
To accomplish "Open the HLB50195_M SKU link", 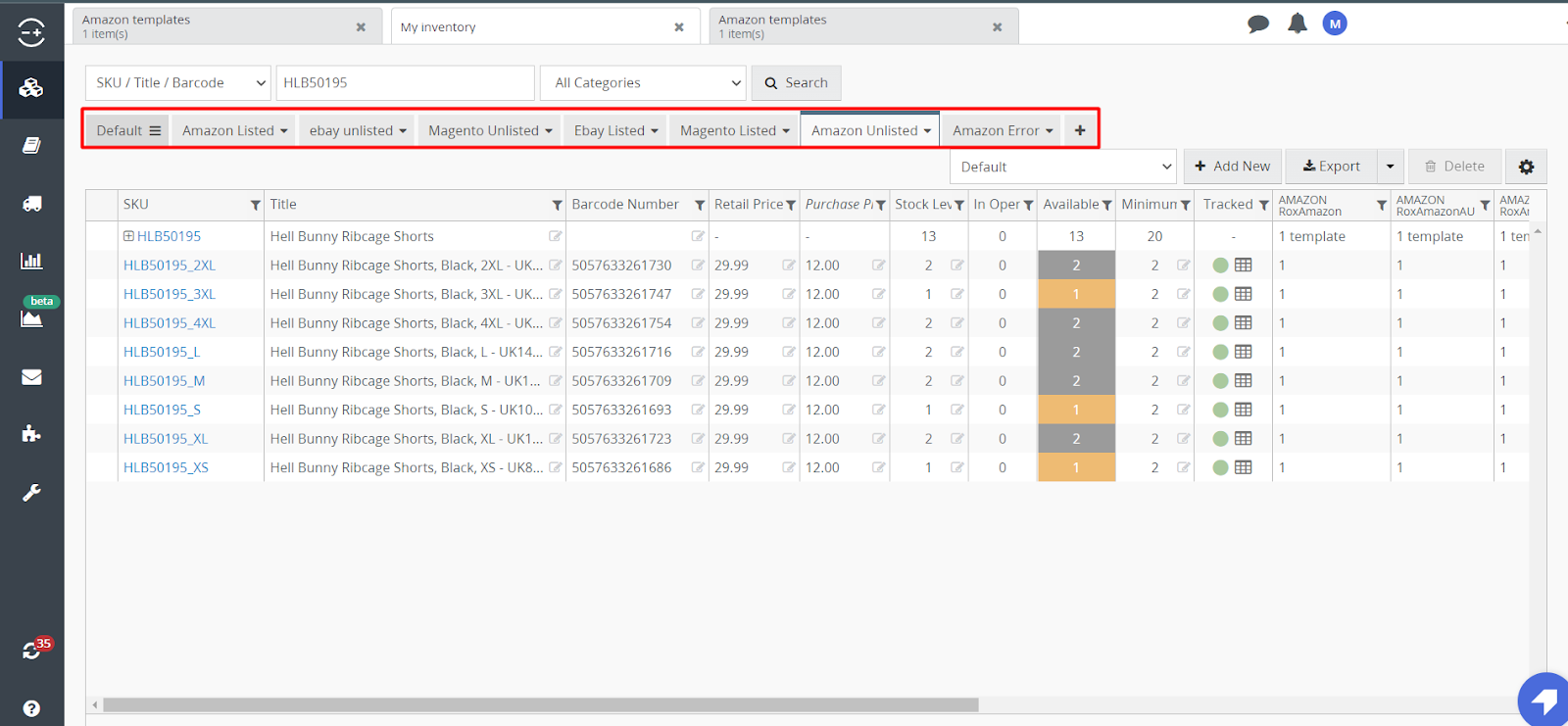I will (164, 381).
